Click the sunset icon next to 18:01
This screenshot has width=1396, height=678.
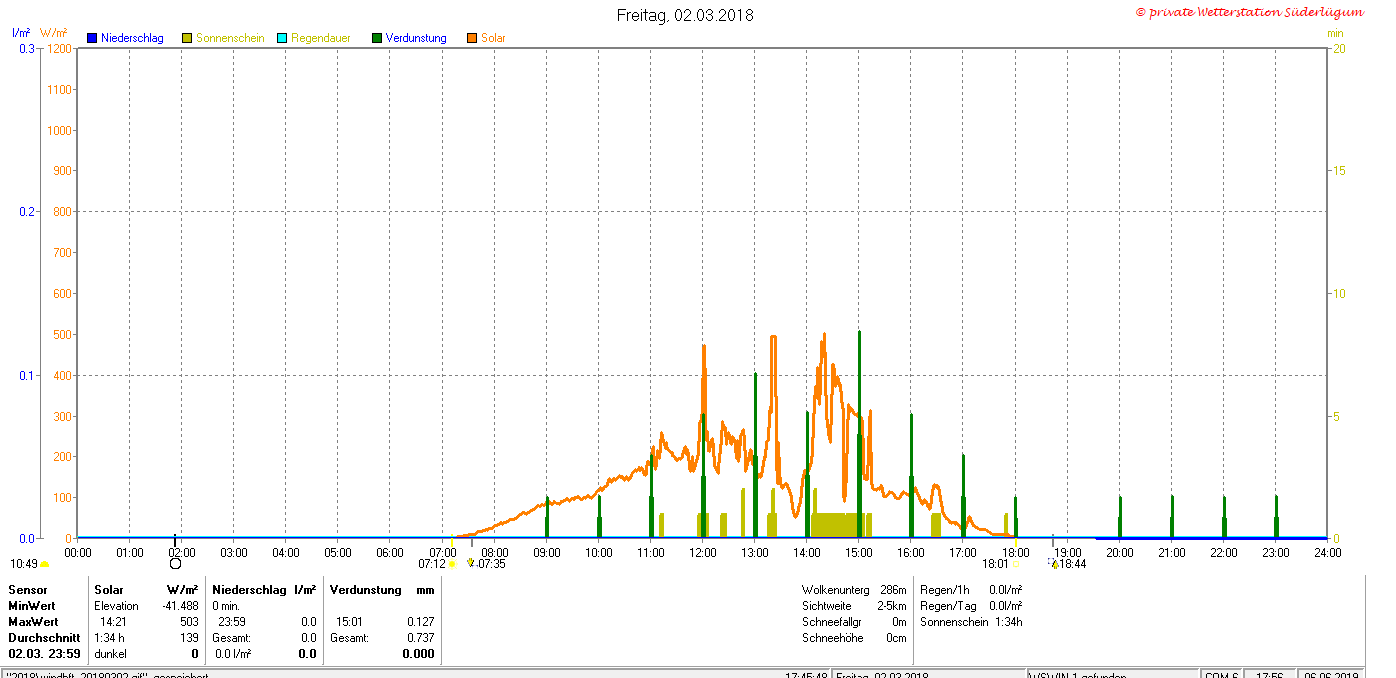click(x=1017, y=564)
